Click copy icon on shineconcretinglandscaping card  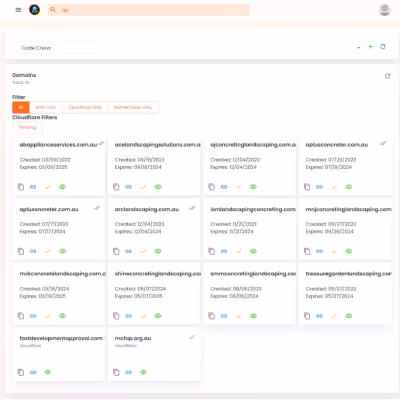116,316
